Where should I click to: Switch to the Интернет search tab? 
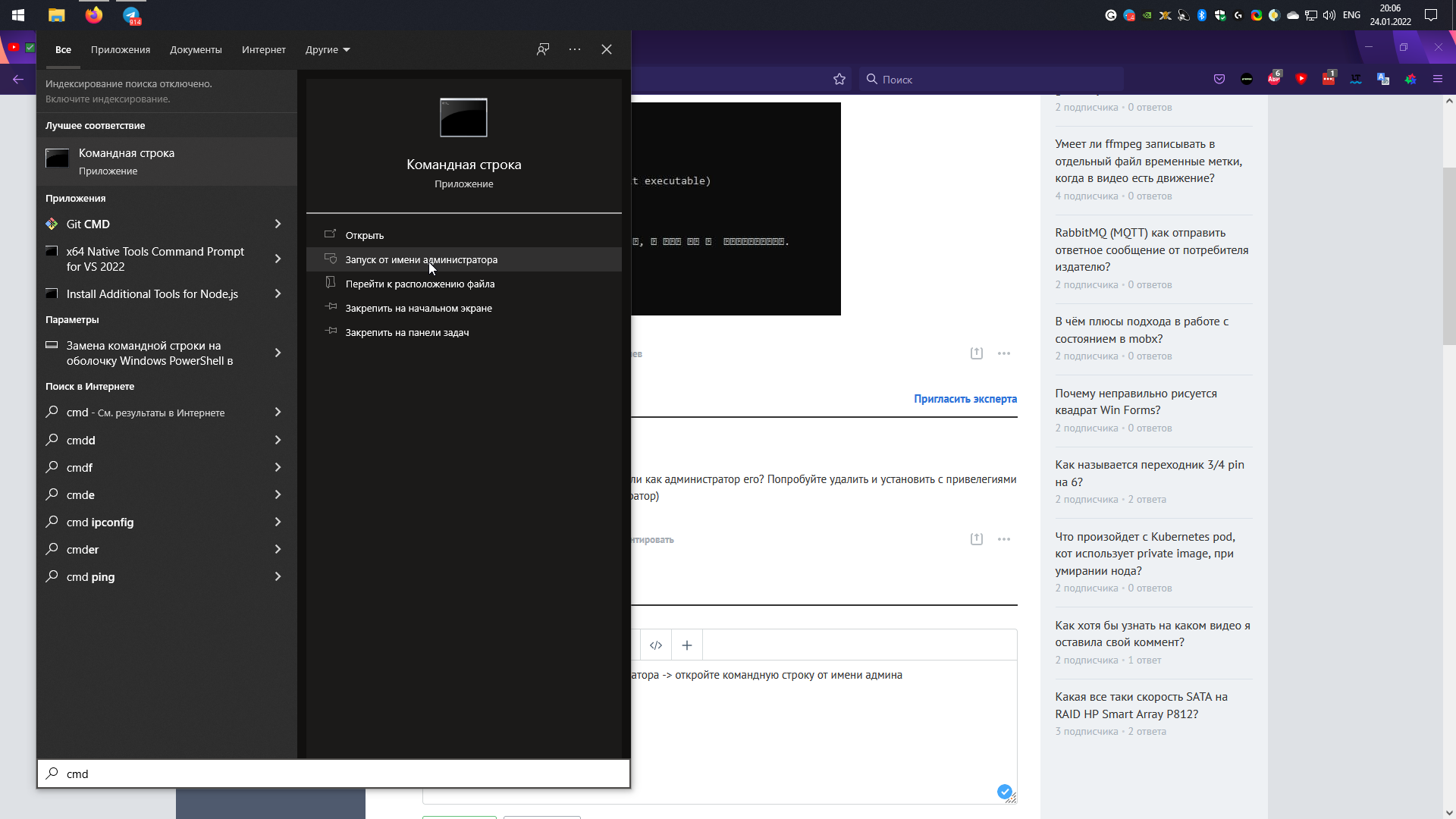[264, 50]
